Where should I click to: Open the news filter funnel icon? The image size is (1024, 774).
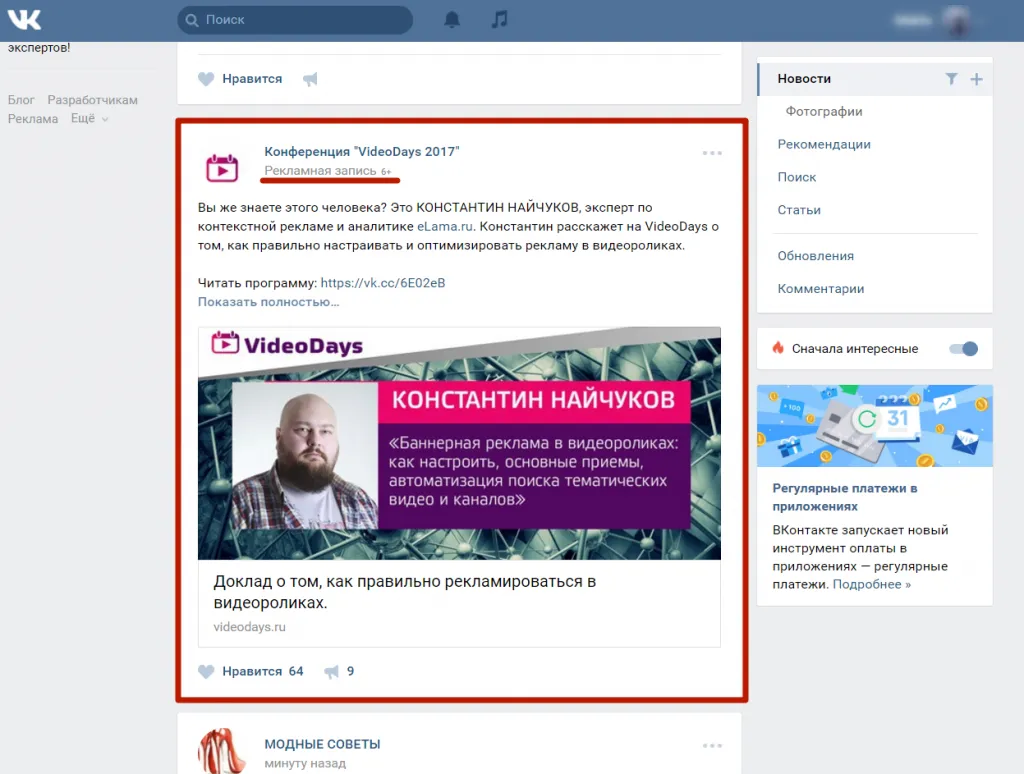(x=952, y=79)
